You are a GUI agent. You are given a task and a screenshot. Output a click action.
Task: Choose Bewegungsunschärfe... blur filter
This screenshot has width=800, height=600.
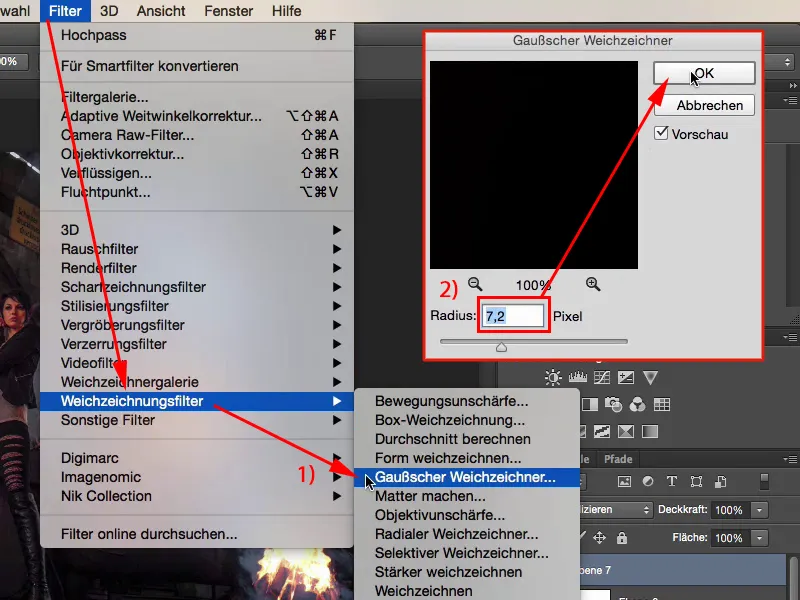pyautogui.click(x=467, y=401)
